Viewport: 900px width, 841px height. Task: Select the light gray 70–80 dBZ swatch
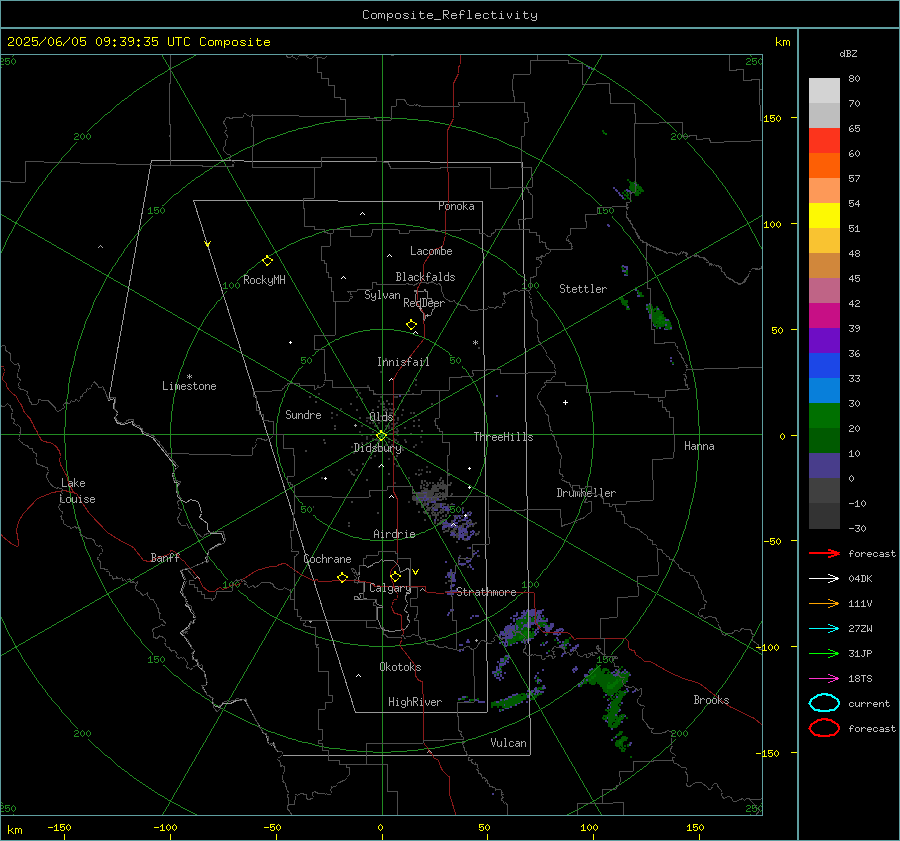tap(824, 91)
